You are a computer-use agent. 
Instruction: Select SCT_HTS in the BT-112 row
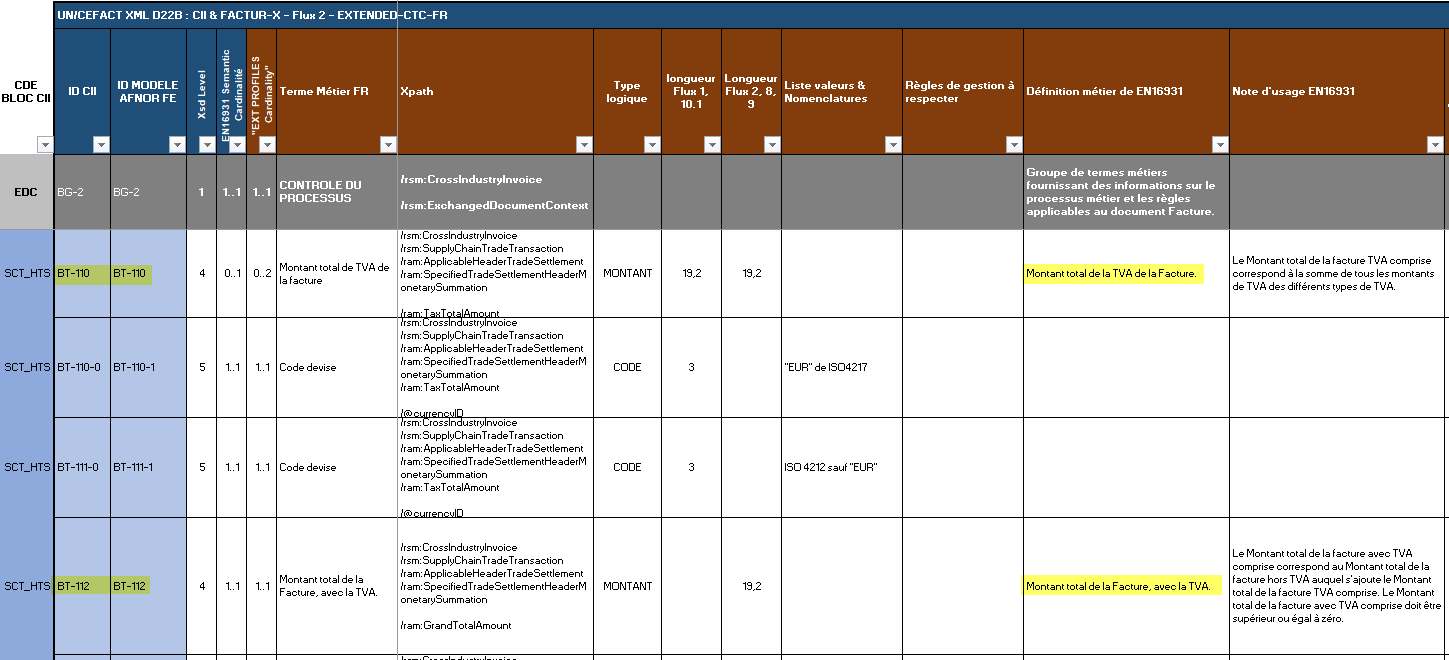(27, 586)
